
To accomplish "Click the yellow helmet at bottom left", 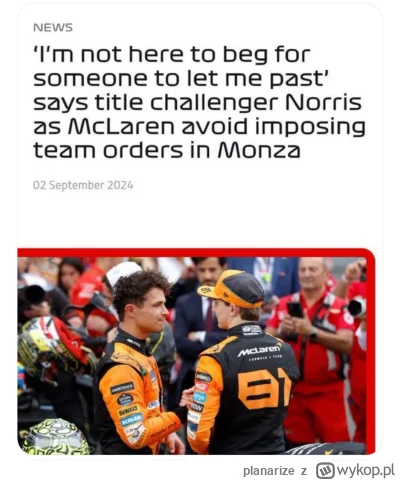I will pyautogui.click(x=55, y=437).
